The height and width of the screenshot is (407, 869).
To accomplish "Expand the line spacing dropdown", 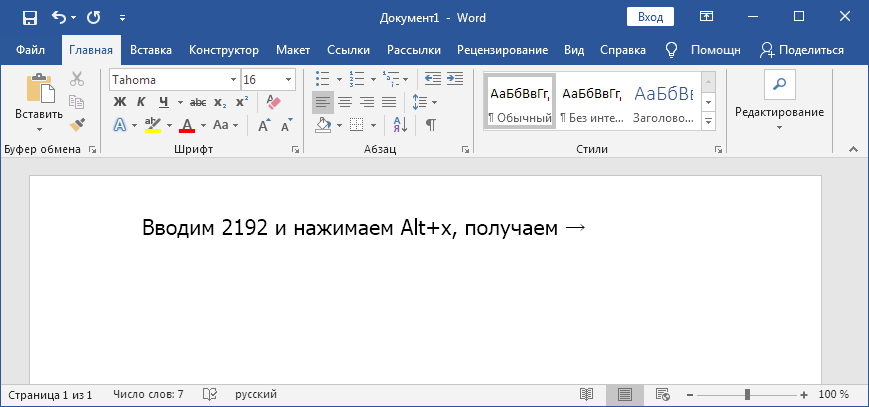I will coord(433,102).
